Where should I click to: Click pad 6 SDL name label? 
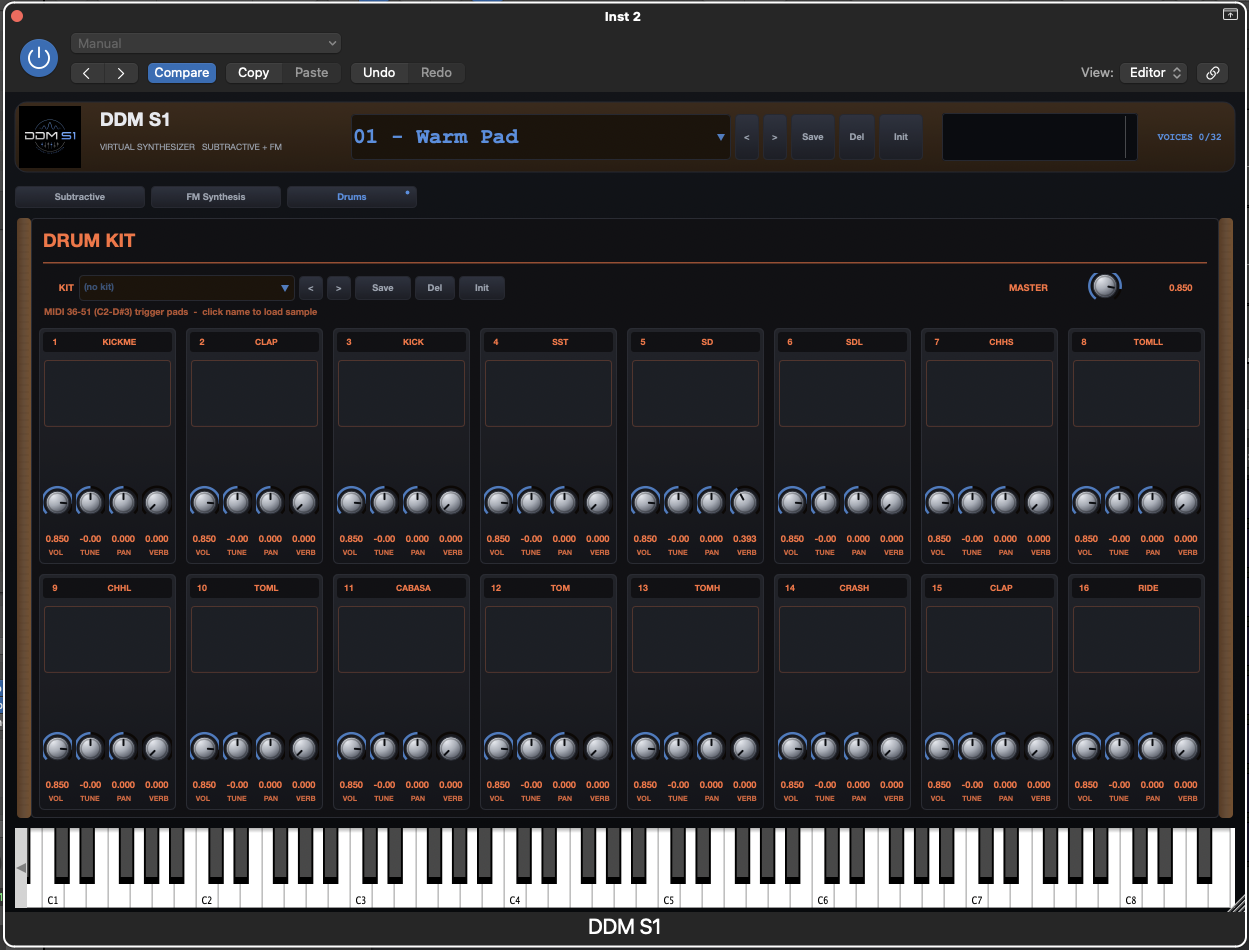pyautogui.click(x=854, y=342)
